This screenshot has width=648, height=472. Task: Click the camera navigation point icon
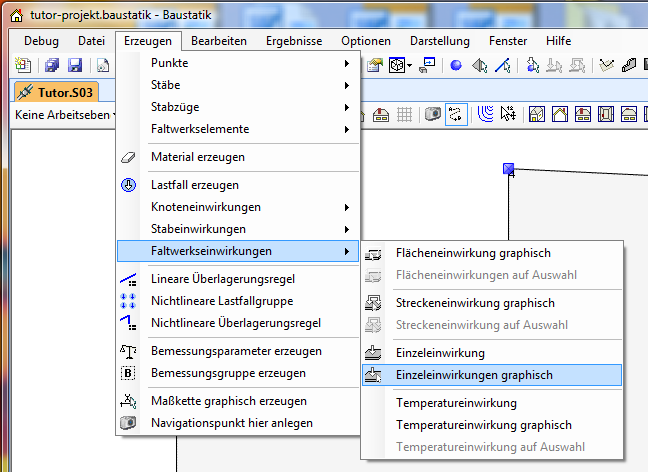433,114
